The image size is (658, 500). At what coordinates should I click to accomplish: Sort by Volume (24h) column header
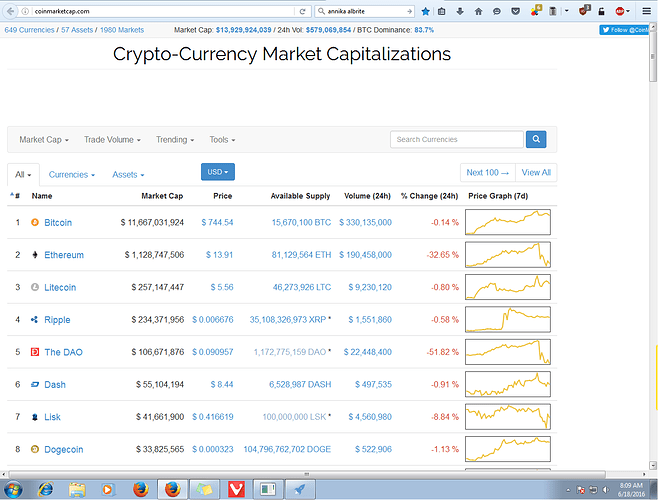(x=367, y=196)
